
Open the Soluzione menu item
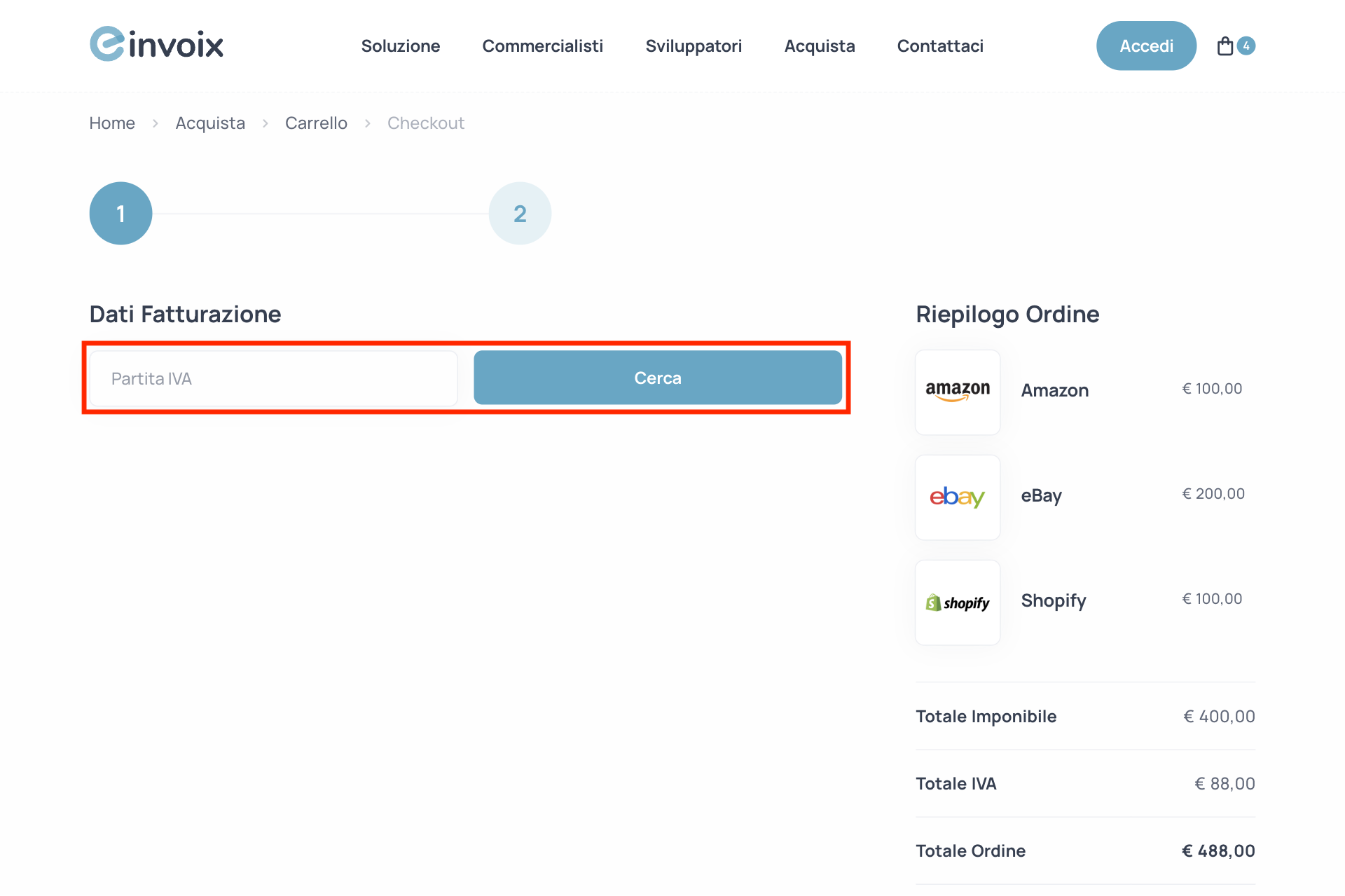pos(400,46)
